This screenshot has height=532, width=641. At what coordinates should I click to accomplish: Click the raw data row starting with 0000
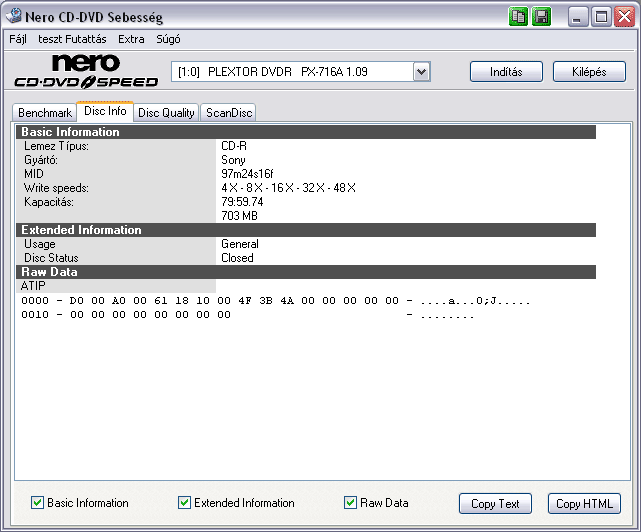pos(276,301)
